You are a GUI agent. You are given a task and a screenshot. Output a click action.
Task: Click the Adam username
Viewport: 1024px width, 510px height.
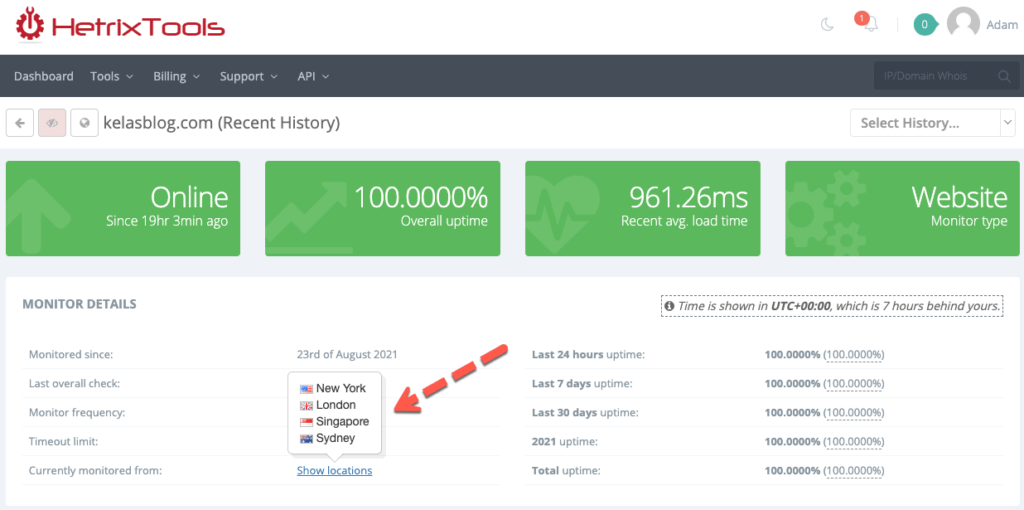1002,25
